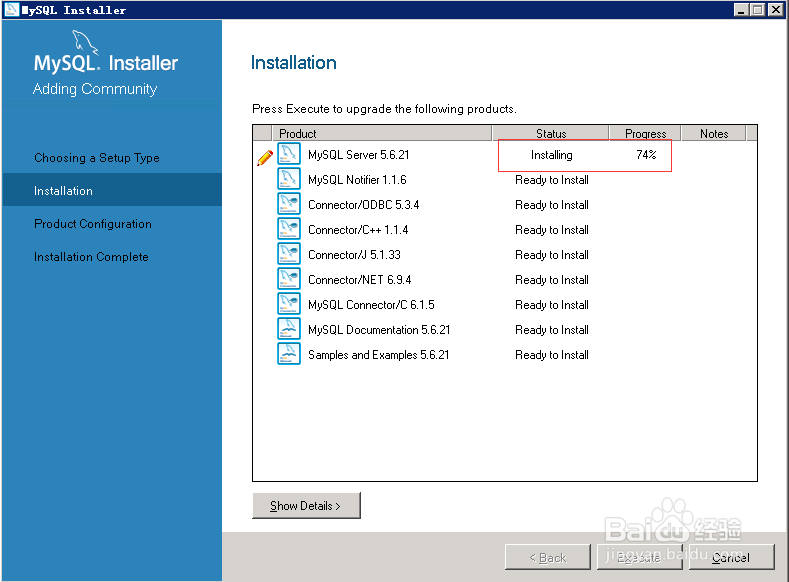Go to the Installation Complete step
This screenshot has width=789, height=582.
(91, 257)
